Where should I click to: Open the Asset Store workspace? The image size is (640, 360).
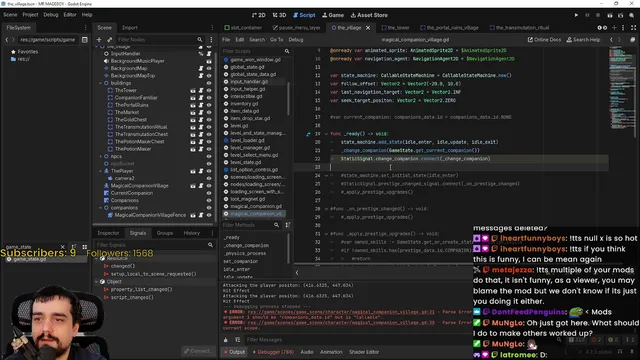(x=369, y=15)
